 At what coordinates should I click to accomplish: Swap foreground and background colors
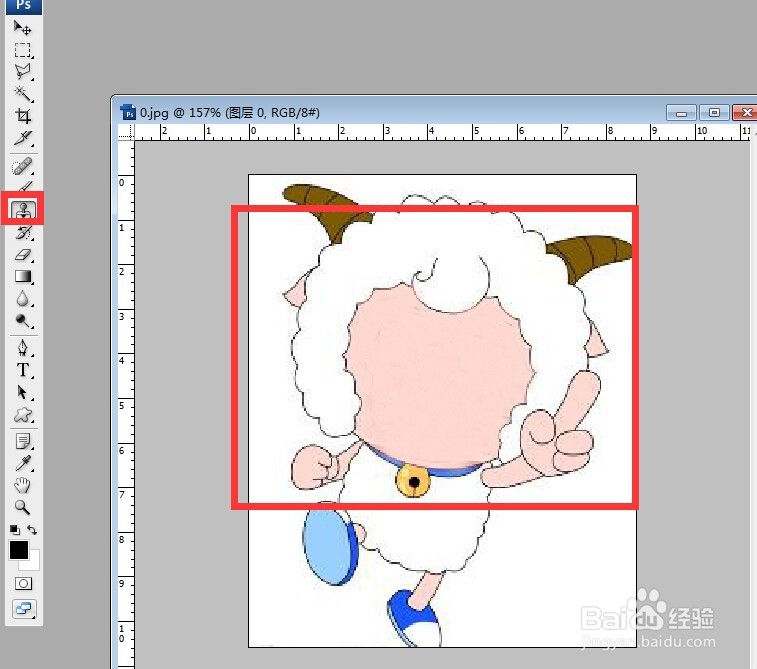[x=32, y=530]
